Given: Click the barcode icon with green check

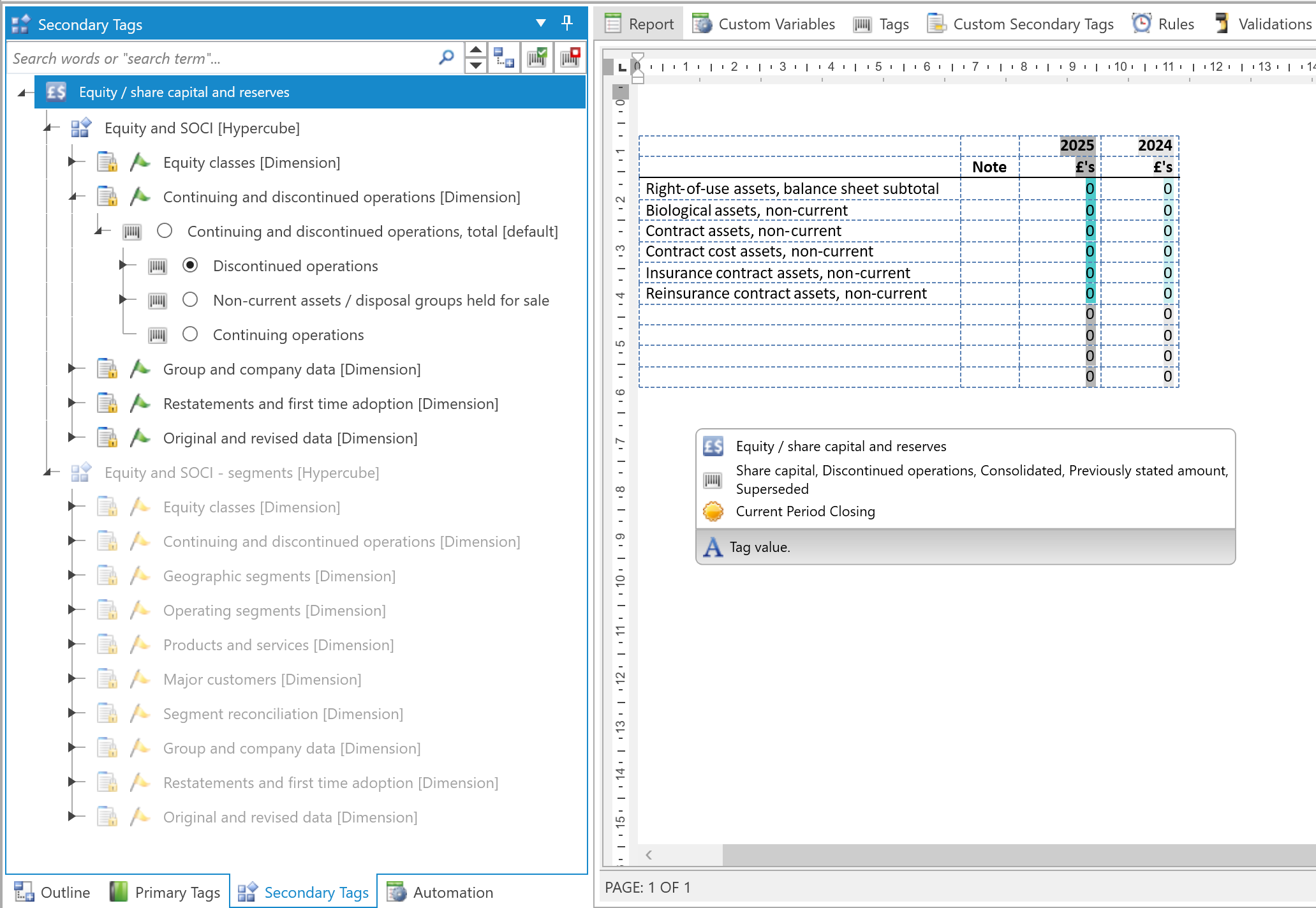Looking at the screenshot, I should tap(536, 58).
